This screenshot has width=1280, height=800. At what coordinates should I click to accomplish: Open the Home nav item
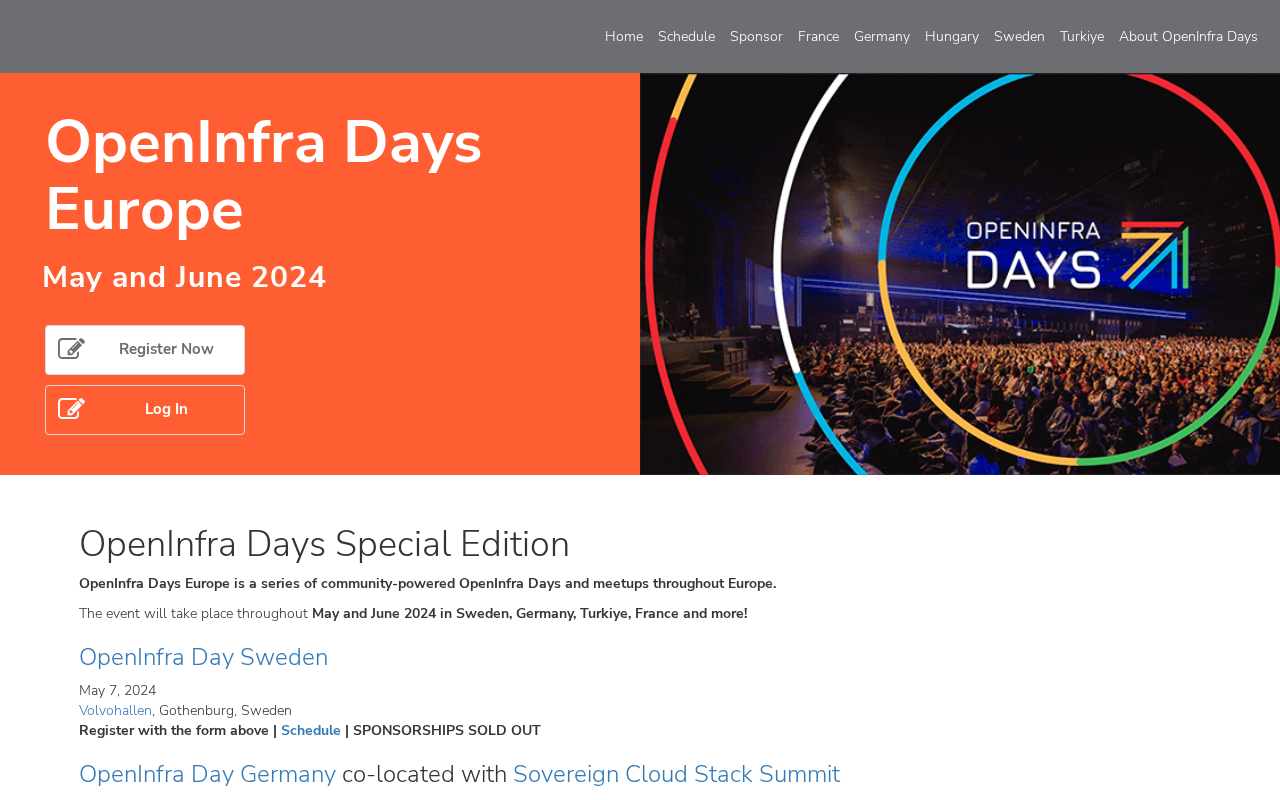coord(624,37)
